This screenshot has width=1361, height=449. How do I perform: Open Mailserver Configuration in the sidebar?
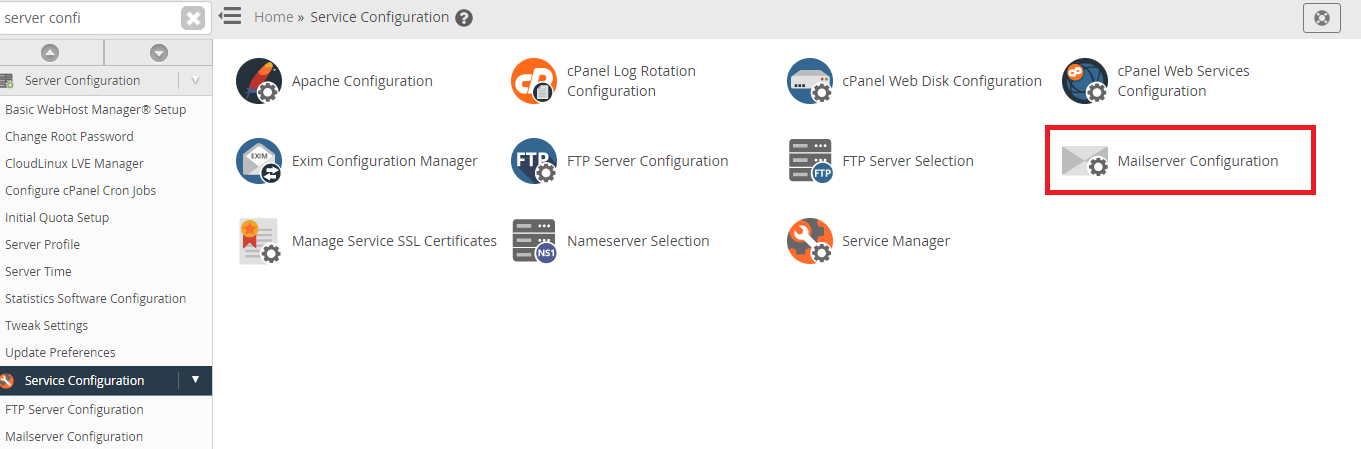(x=74, y=436)
